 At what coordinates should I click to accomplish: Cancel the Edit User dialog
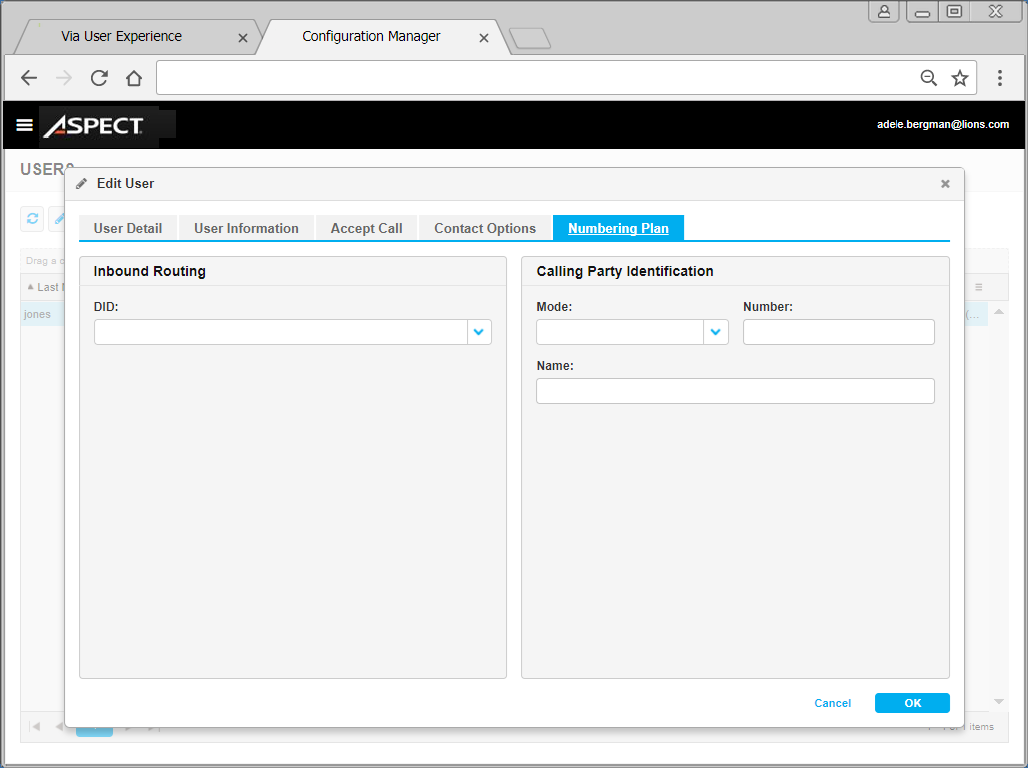click(x=832, y=703)
